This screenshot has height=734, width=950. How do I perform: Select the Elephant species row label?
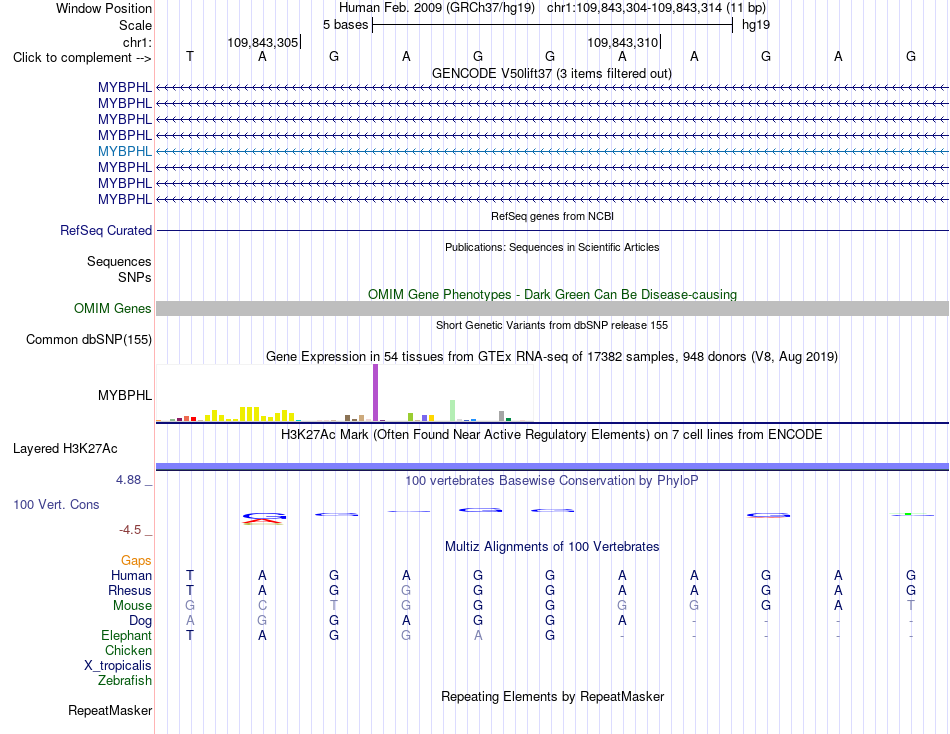[x=126, y=635]
